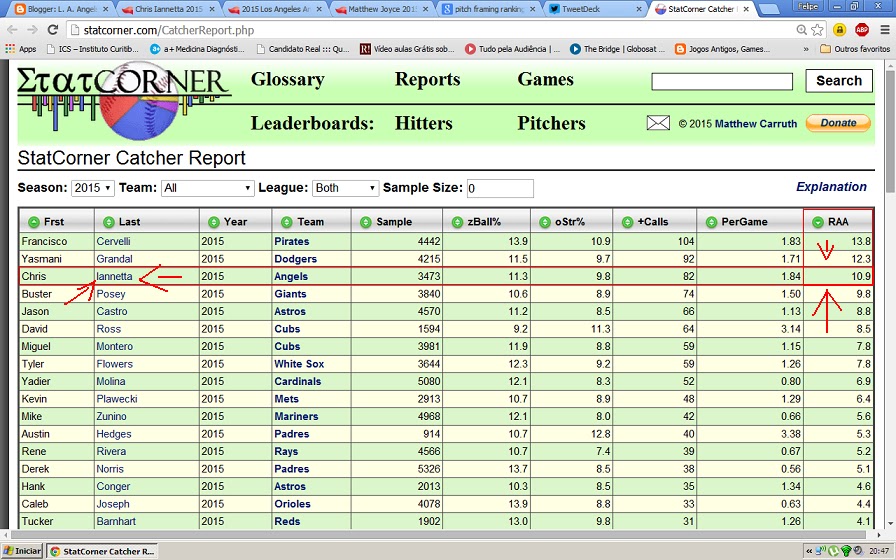This screenshot has height=560, width=896.
Task: Click the Iniciar start button
Action: 23,551
